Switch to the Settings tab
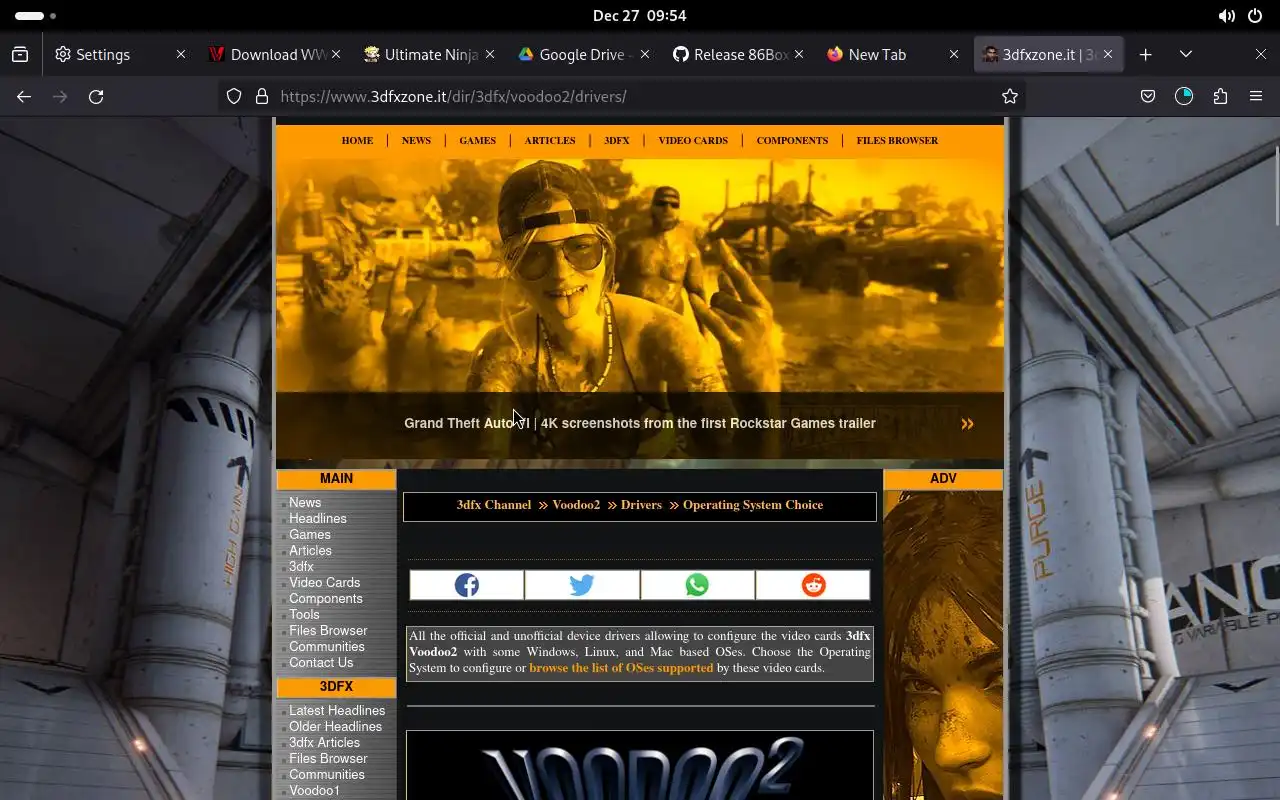 [119, 54]
